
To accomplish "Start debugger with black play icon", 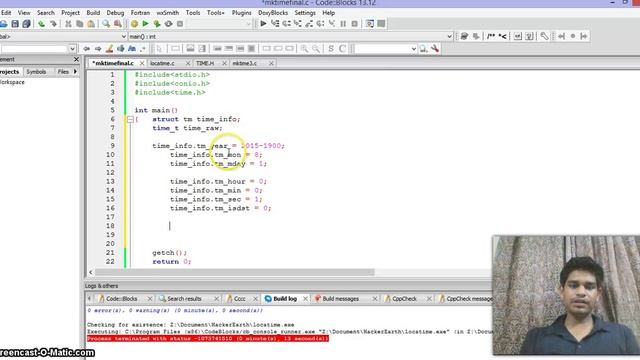I will click(263, 24).
